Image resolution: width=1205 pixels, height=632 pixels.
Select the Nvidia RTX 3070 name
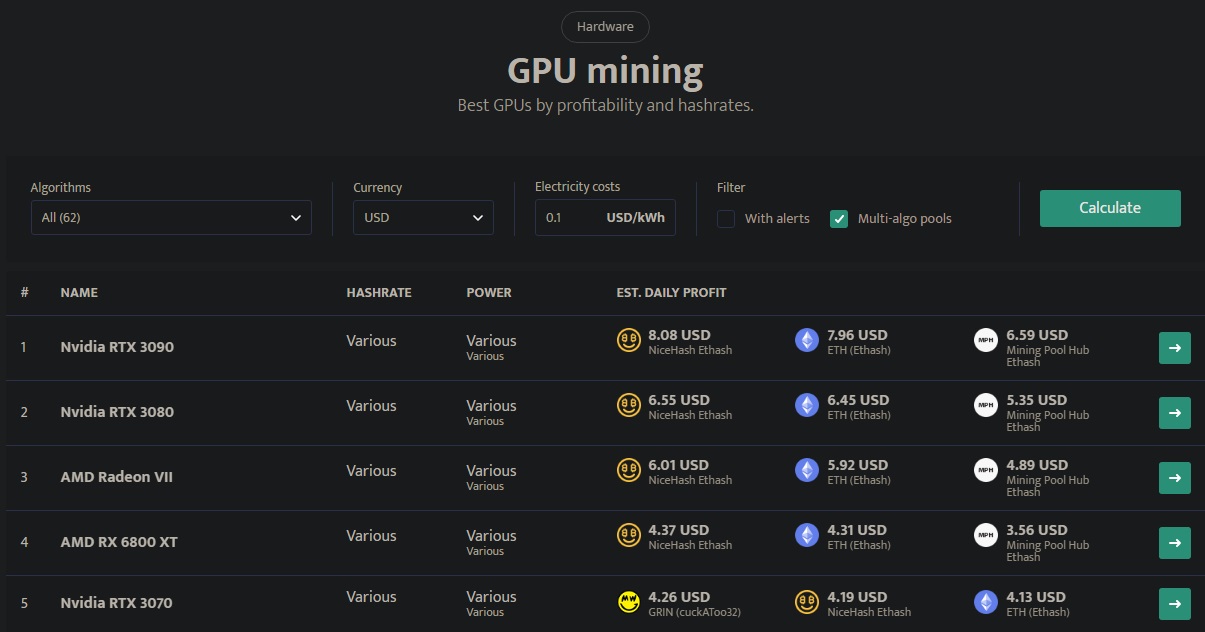click(116, 603)
